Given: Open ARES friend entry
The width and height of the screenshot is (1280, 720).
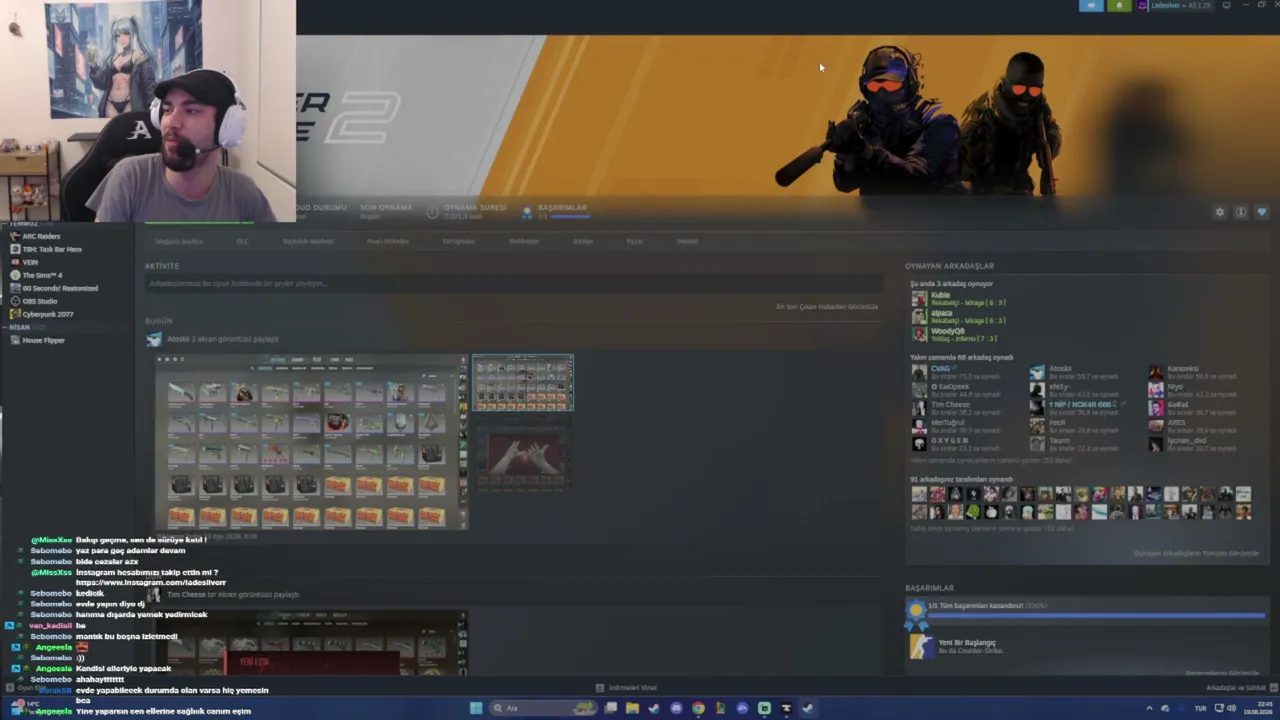Looking at the screenshot, I should (x=1195, y=426).
